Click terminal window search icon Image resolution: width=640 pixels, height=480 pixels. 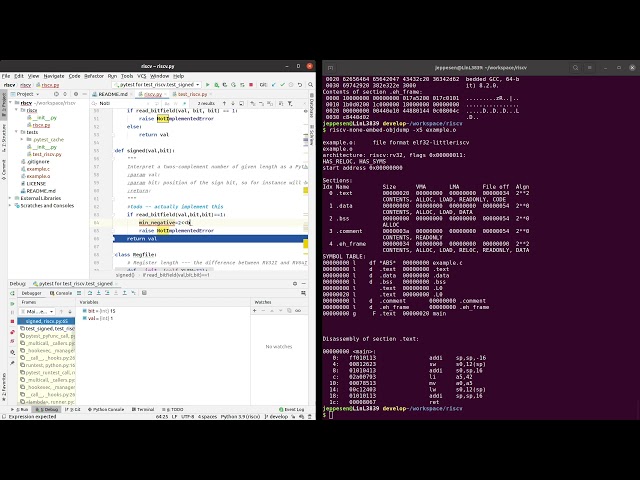click(x=576, y=68)
